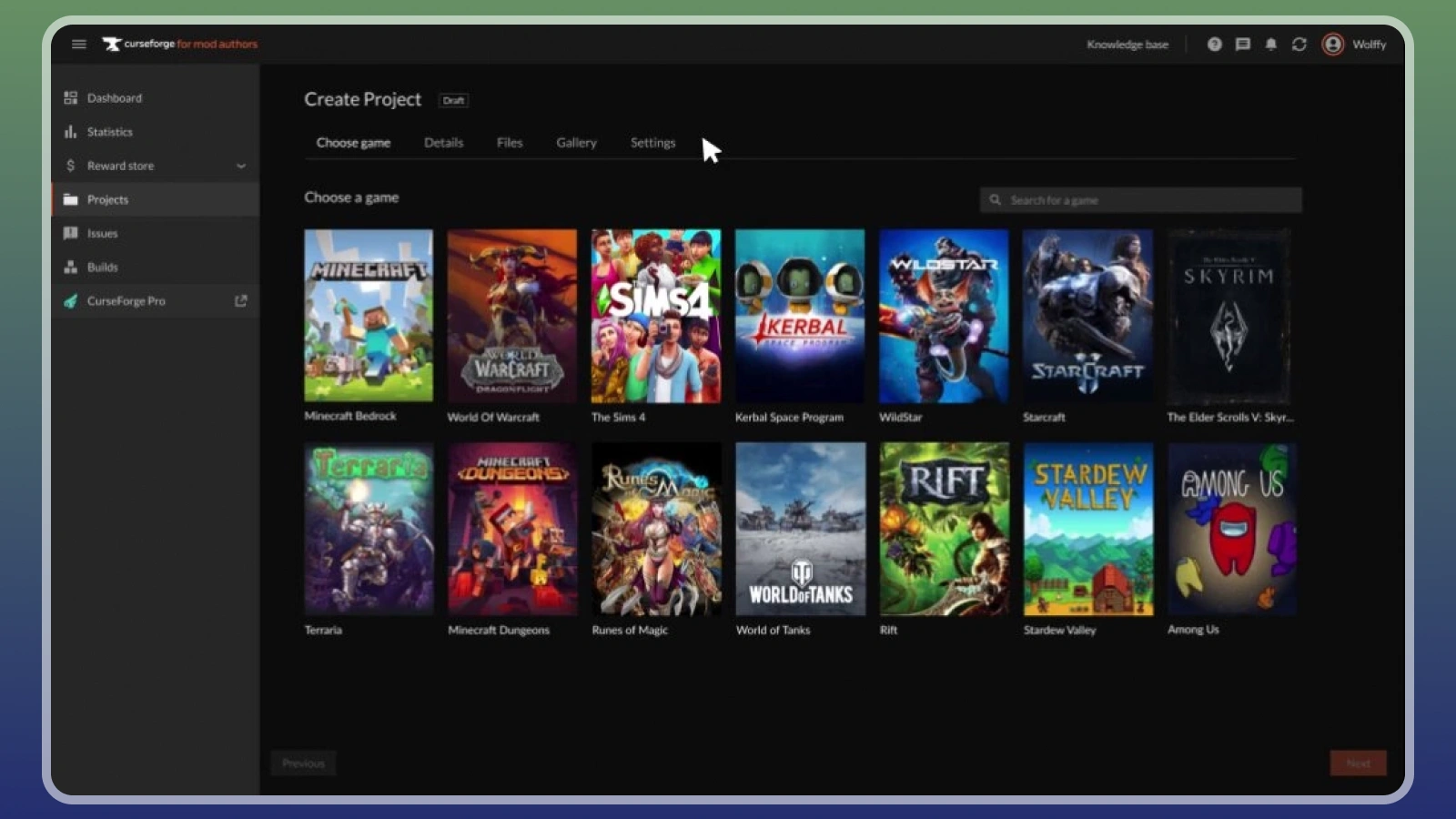
Task: Select the Among Us cover
Action: (x=1232, y=529)
